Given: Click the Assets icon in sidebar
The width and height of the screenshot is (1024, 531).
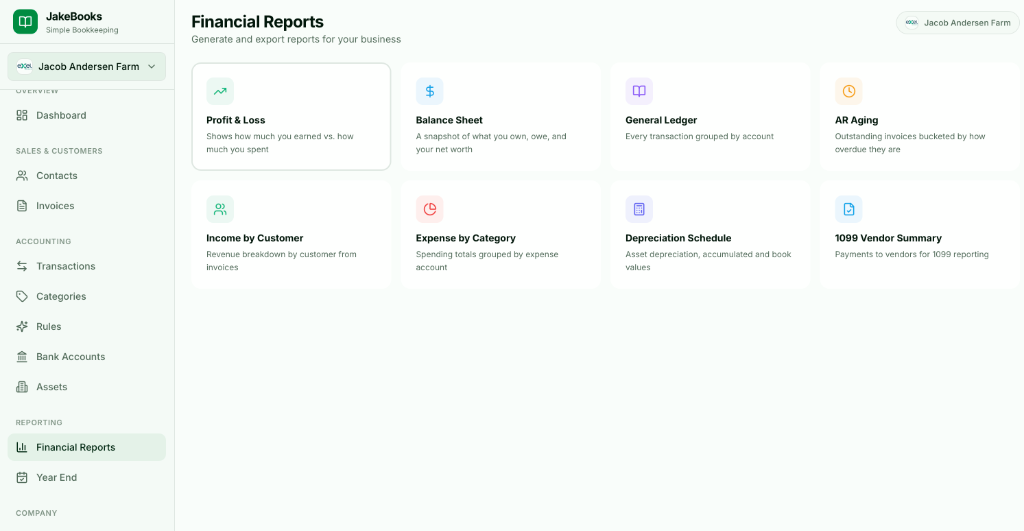Looking at the screenshot, I should [x=22, y=387].
